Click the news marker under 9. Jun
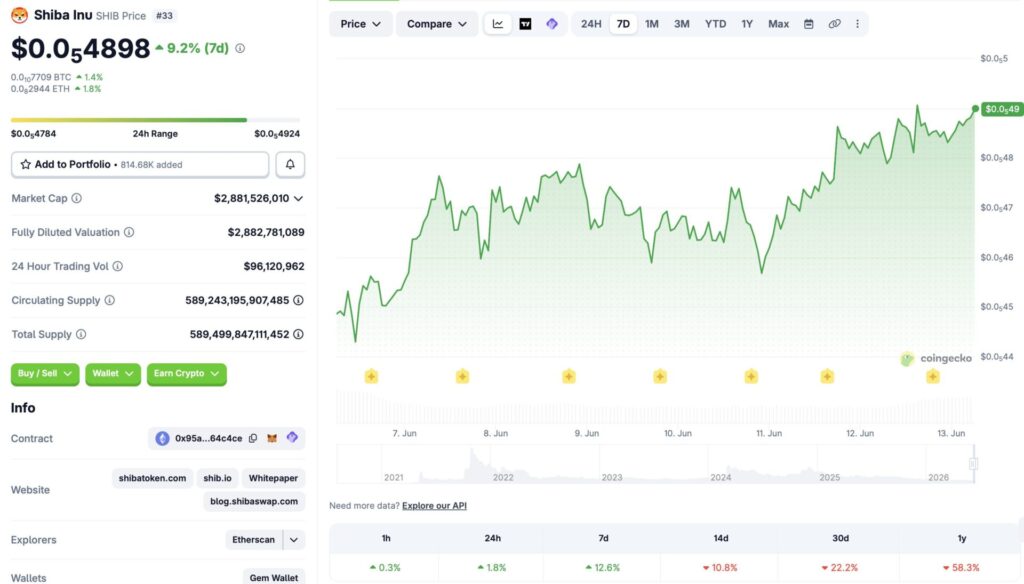The width and height of the screenshot is (1024, 584). [569, 376]
